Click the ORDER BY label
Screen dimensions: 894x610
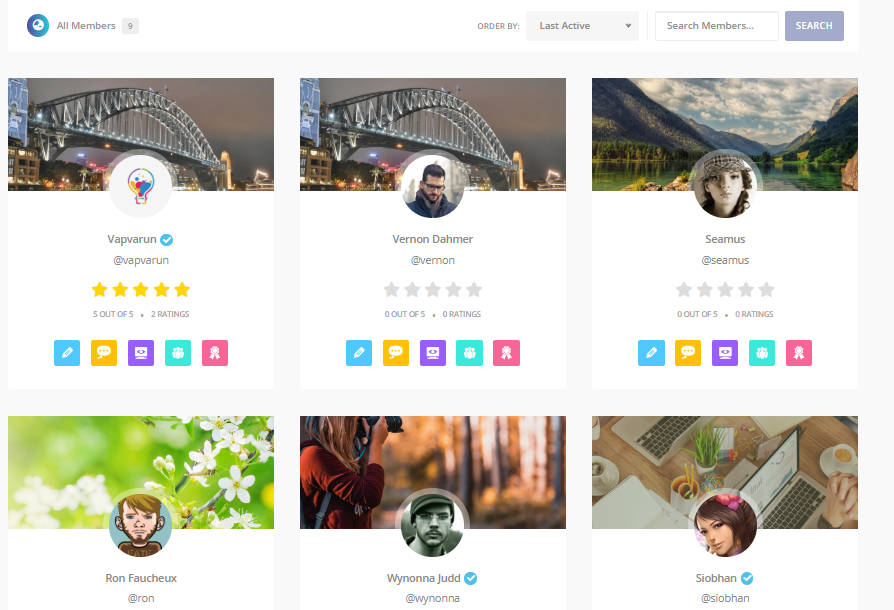coord(498,26)
